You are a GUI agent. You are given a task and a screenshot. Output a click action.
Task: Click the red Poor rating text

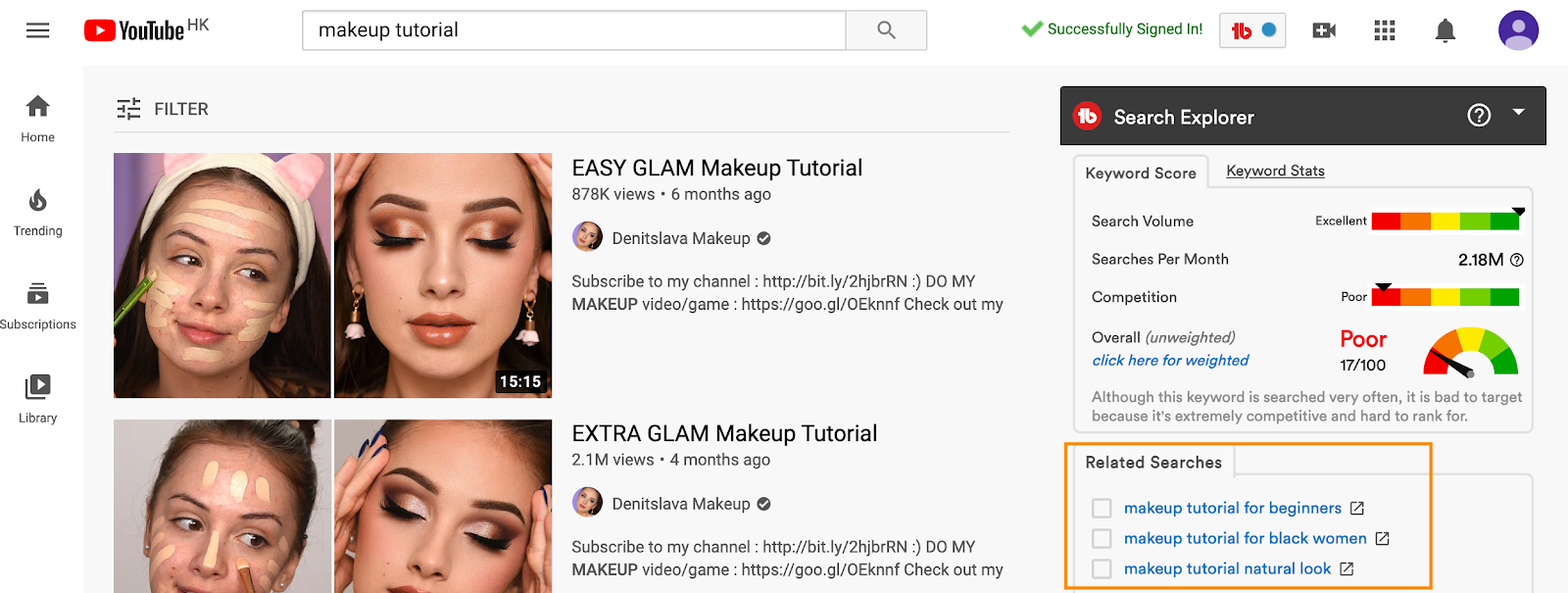coord(1363,339)
